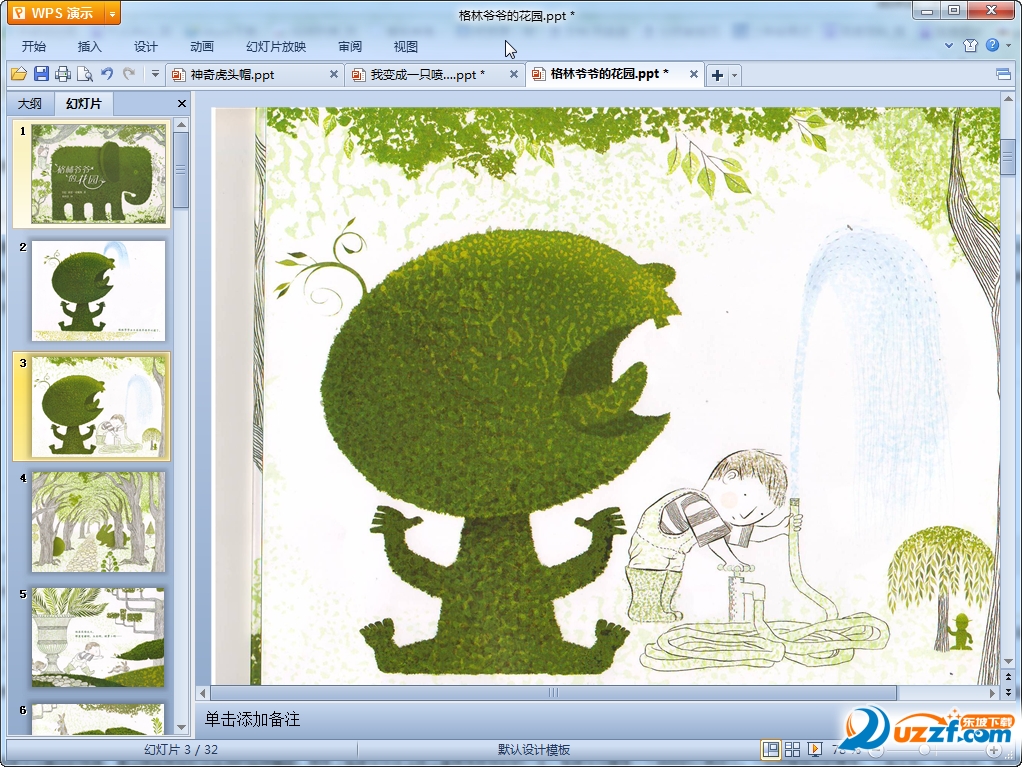Switch to 神奇虎头帽.ppt document tab
Image resolution: width=1022 pixels, height=767 pixels.
[246, 75]
